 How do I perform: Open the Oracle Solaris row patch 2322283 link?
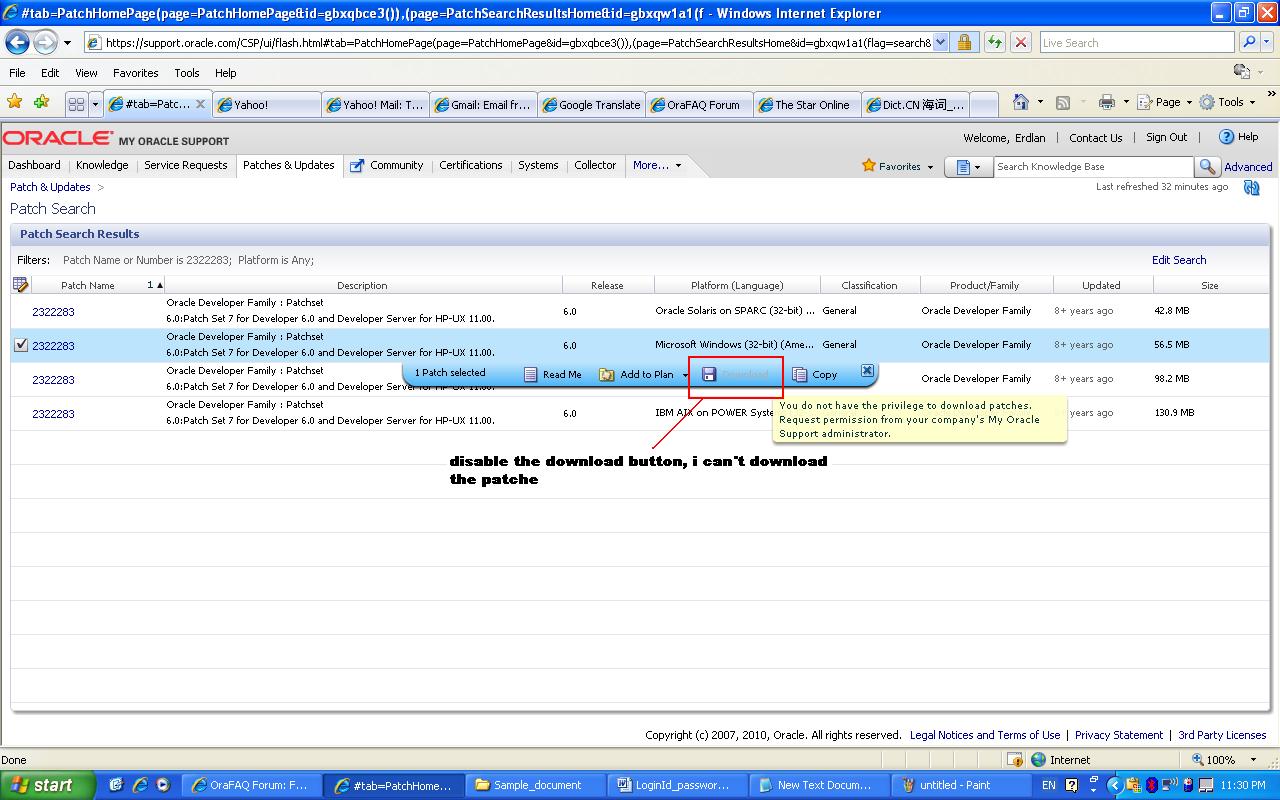click(53, 312)
